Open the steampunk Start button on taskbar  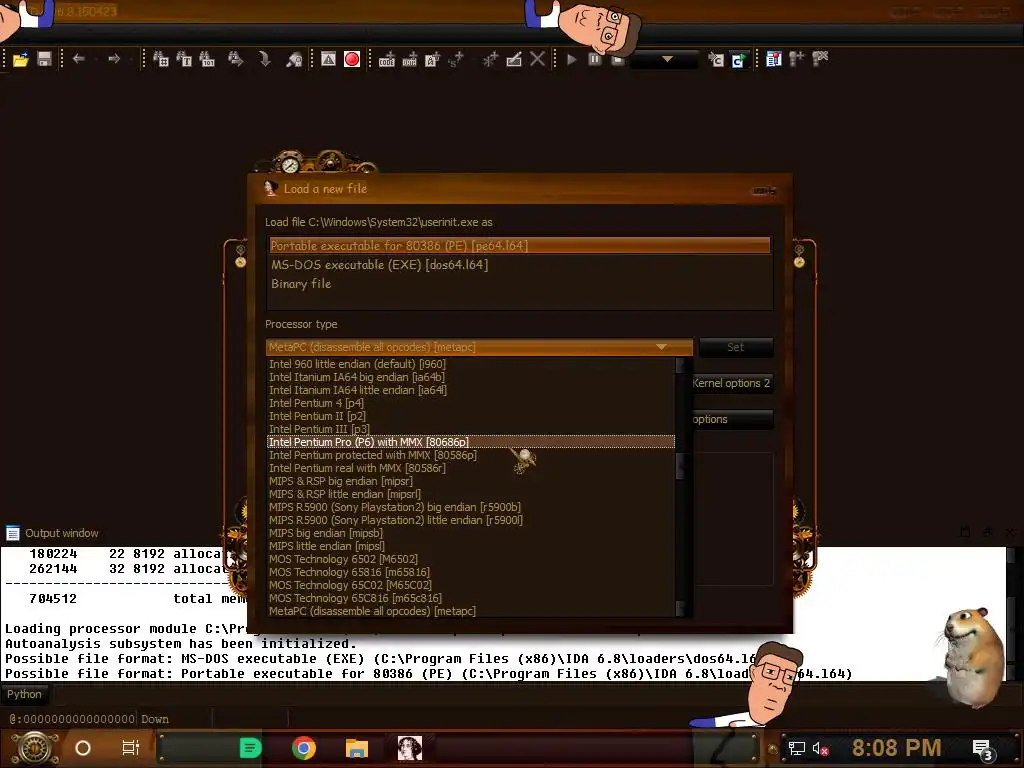[35, 748]
